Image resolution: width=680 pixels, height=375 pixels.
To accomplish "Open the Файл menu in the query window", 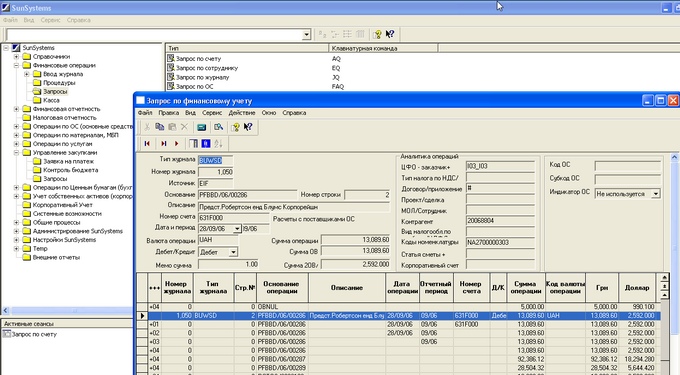I will (x=145, y=113).
